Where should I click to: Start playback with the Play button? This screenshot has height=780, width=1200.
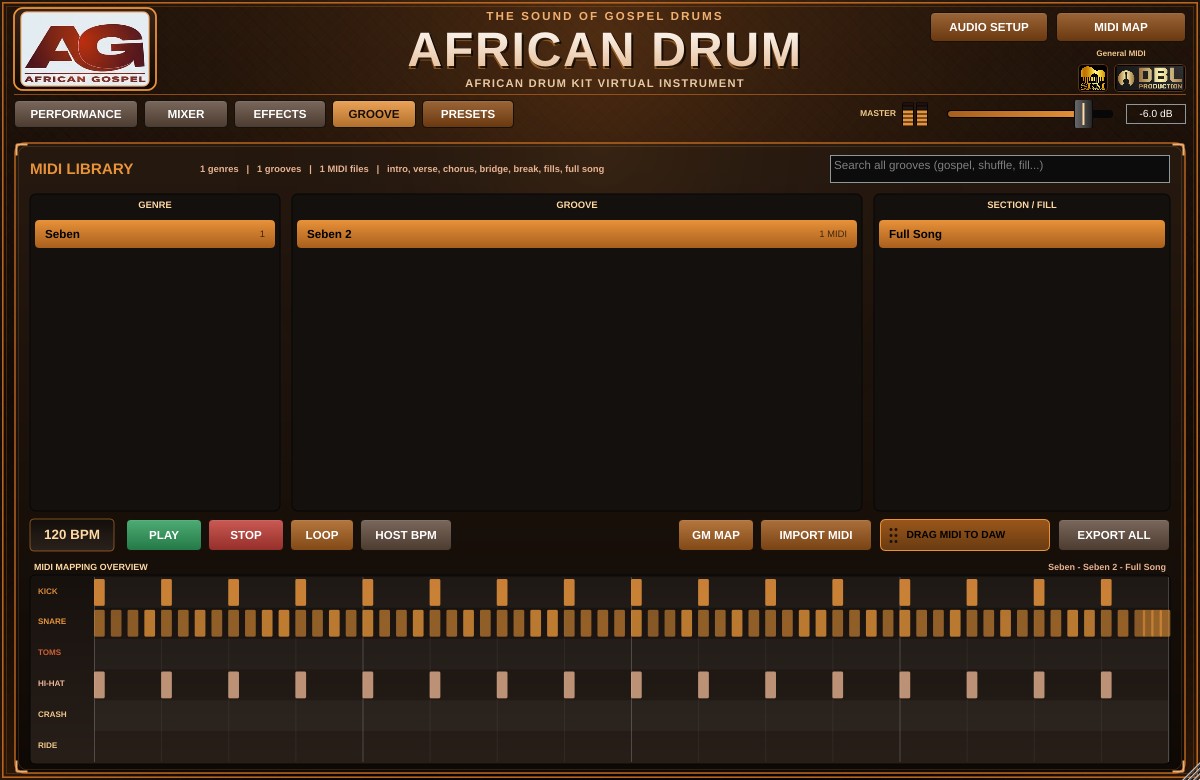pos(164,535)
